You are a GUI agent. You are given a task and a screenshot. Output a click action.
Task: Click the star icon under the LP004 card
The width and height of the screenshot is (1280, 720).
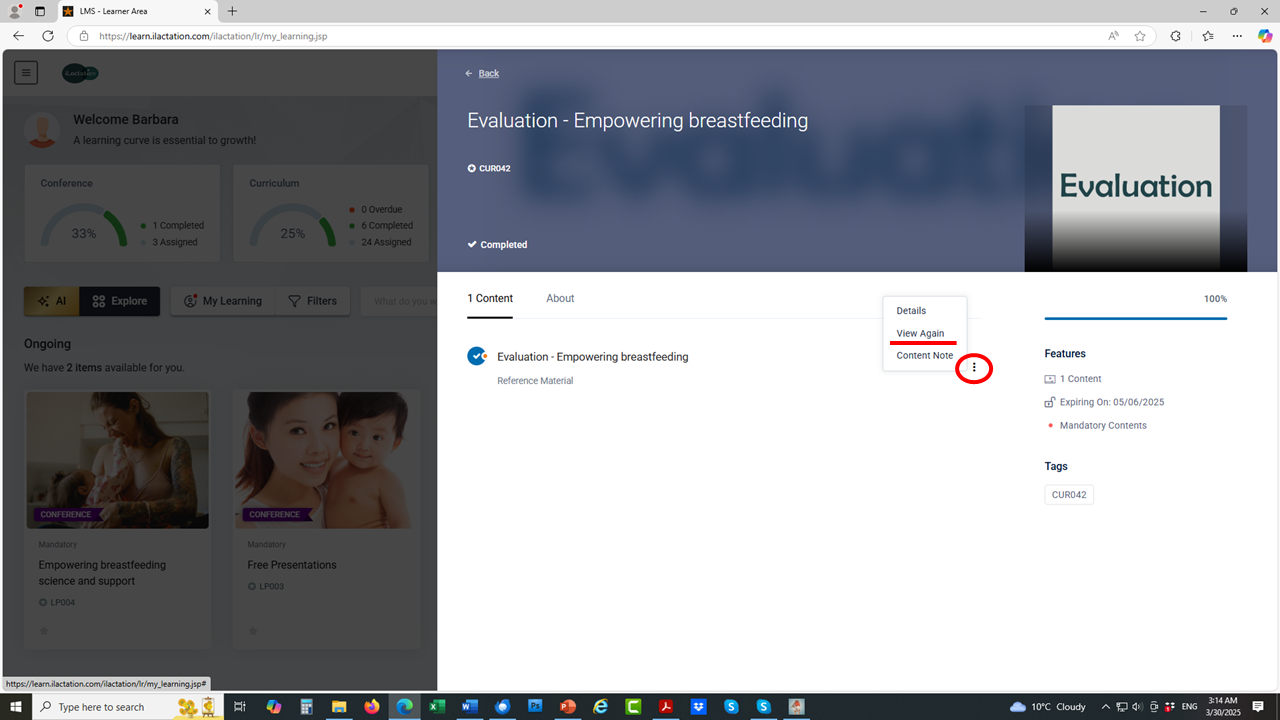click(x=43, y=631)
